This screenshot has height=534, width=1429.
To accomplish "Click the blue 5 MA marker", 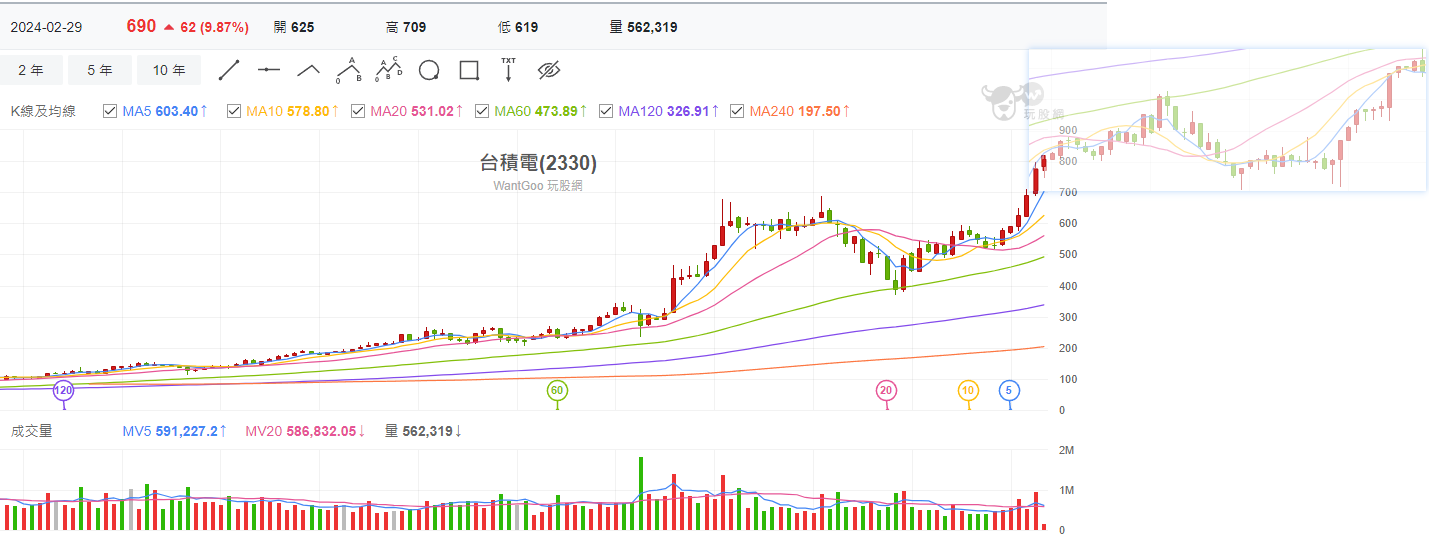I will click(x=1010, y=390).
